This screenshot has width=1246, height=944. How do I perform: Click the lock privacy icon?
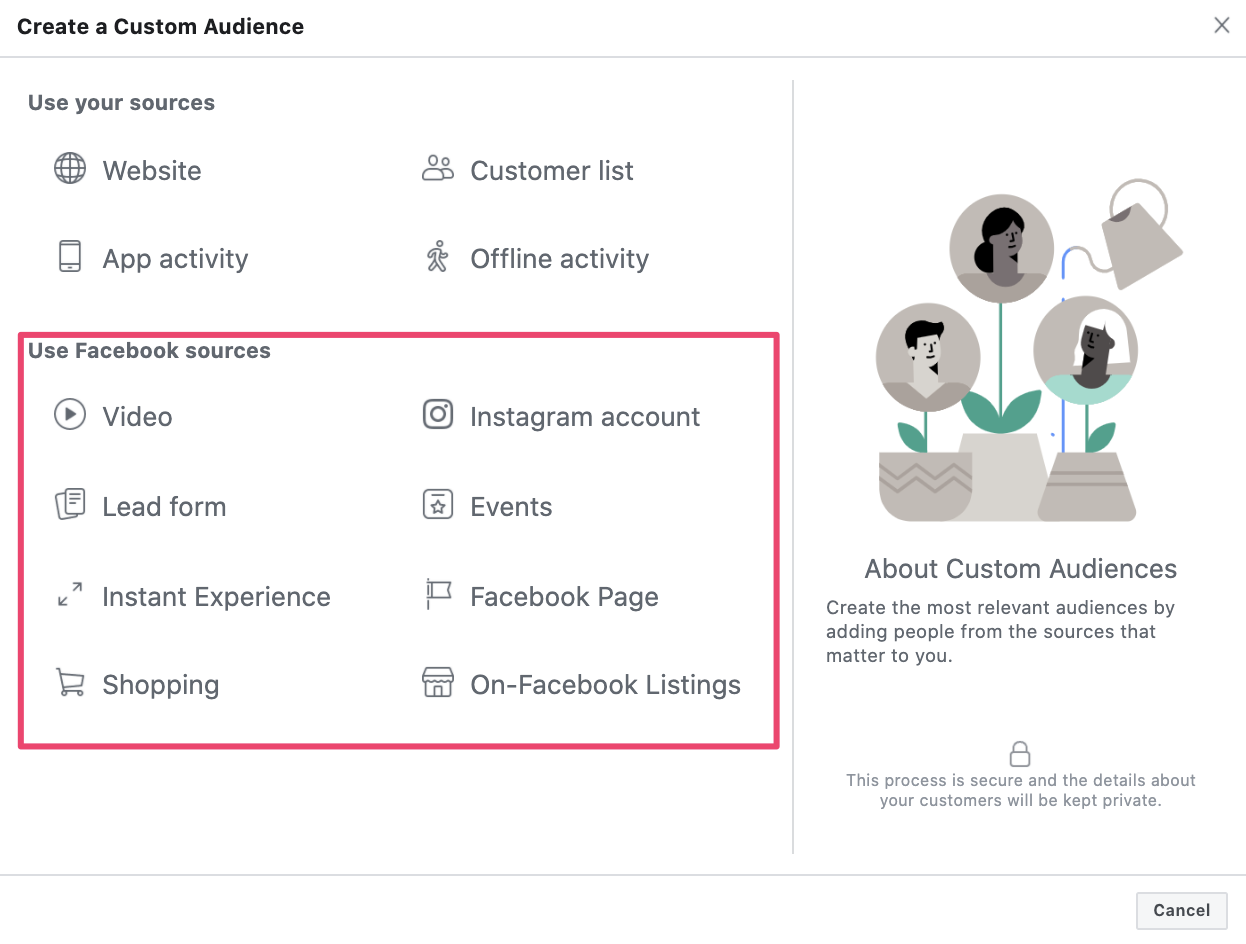(x=1020, y=752)
